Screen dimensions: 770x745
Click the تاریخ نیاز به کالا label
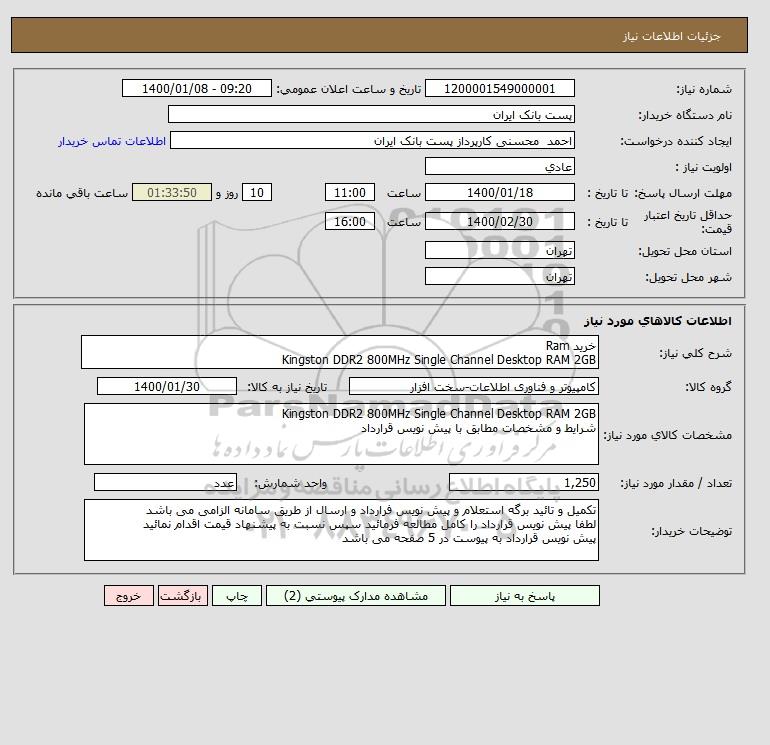point(287,387)
